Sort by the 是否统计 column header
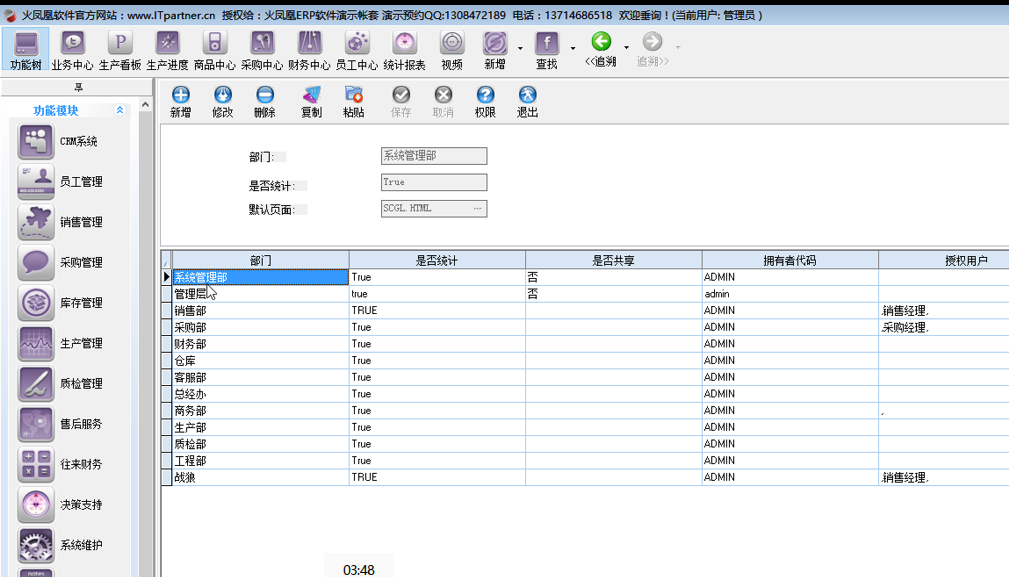Screen dimensions: 1009x577 tap(437, 261)
